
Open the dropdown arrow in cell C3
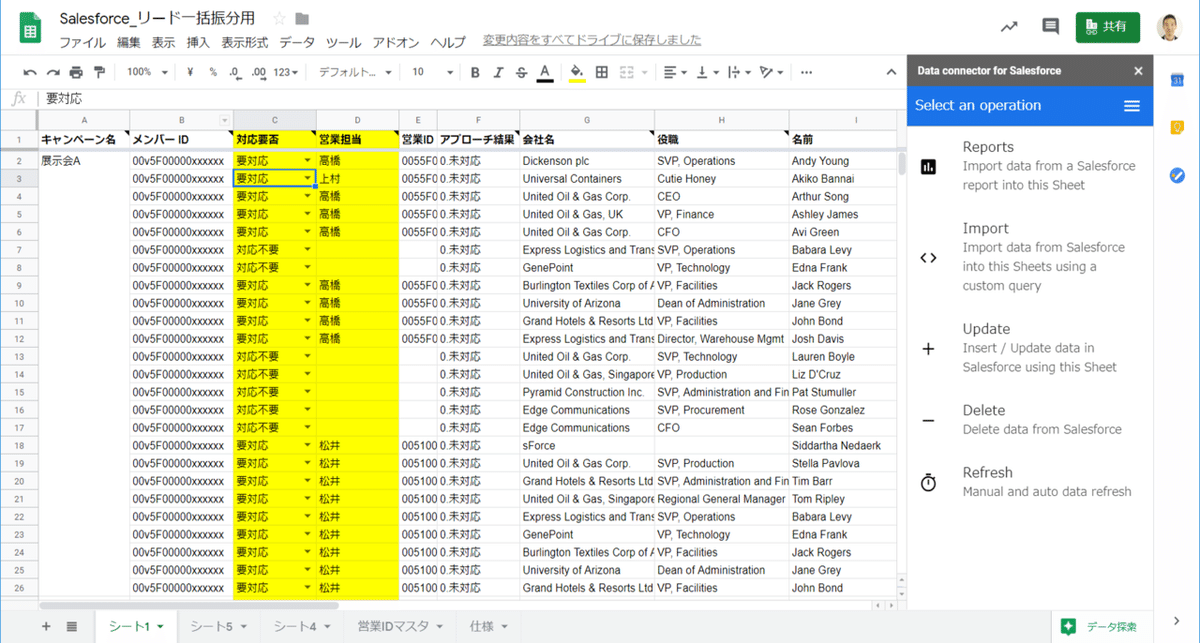pyautogui.click(x=307, y=178)
